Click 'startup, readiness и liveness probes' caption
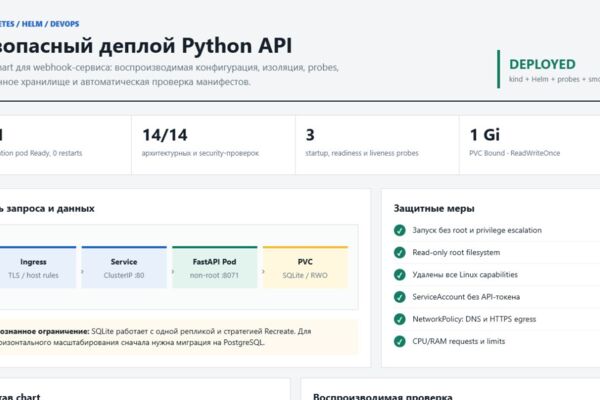Screen dimensions: 600x400 tap(362, 153)
